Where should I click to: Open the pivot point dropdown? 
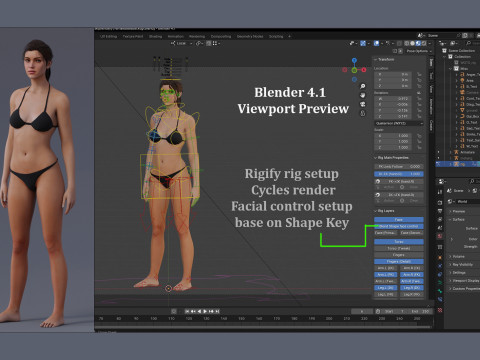[199, 43]
